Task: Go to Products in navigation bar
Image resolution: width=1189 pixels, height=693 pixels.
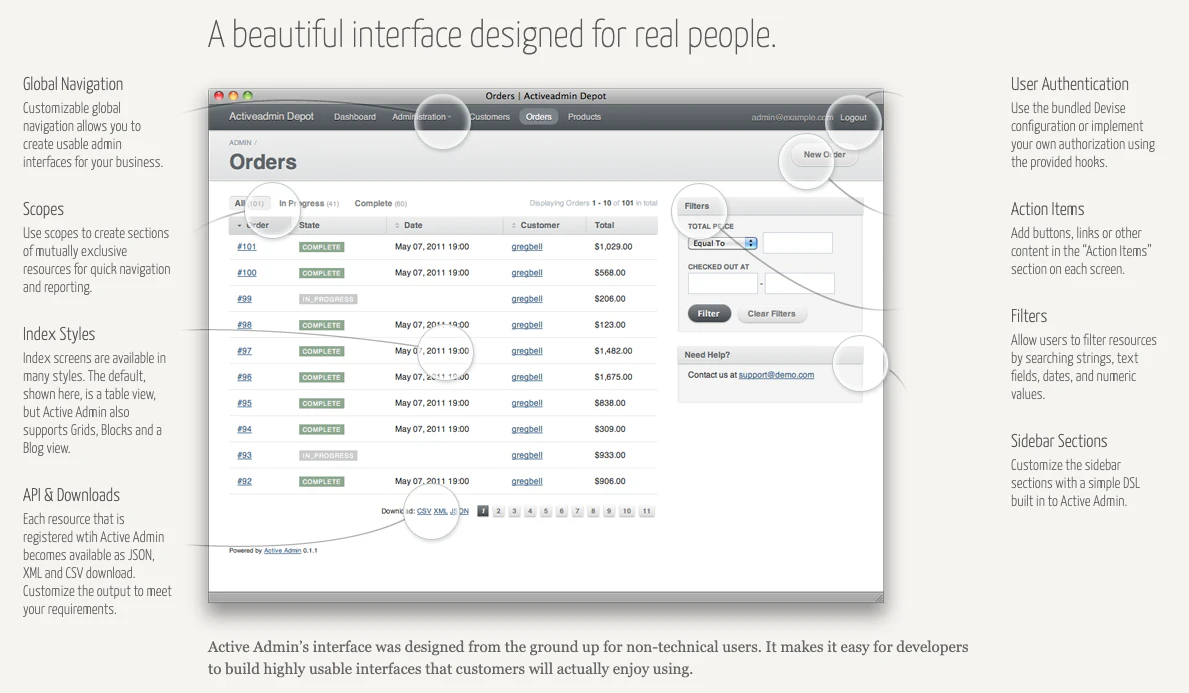Action: (x=584, y=117)
